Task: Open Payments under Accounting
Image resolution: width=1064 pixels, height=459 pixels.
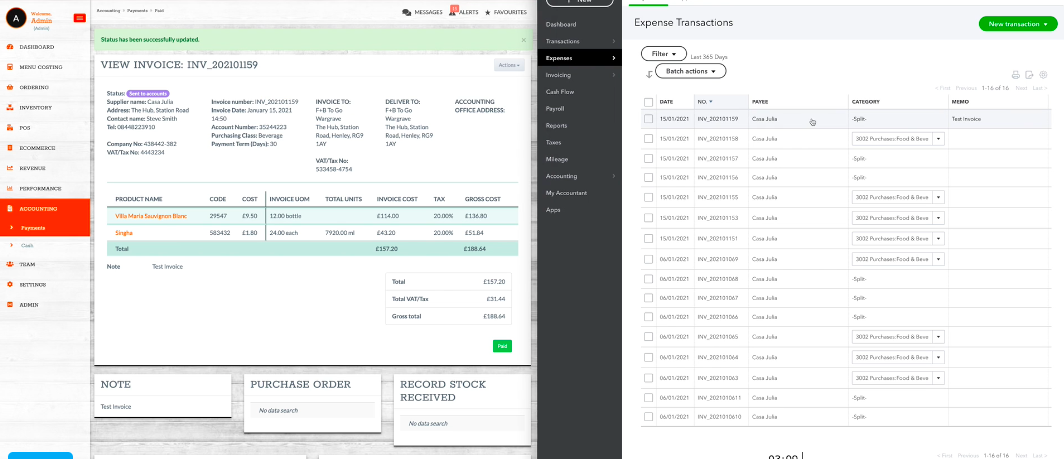Action: [33, 228]
